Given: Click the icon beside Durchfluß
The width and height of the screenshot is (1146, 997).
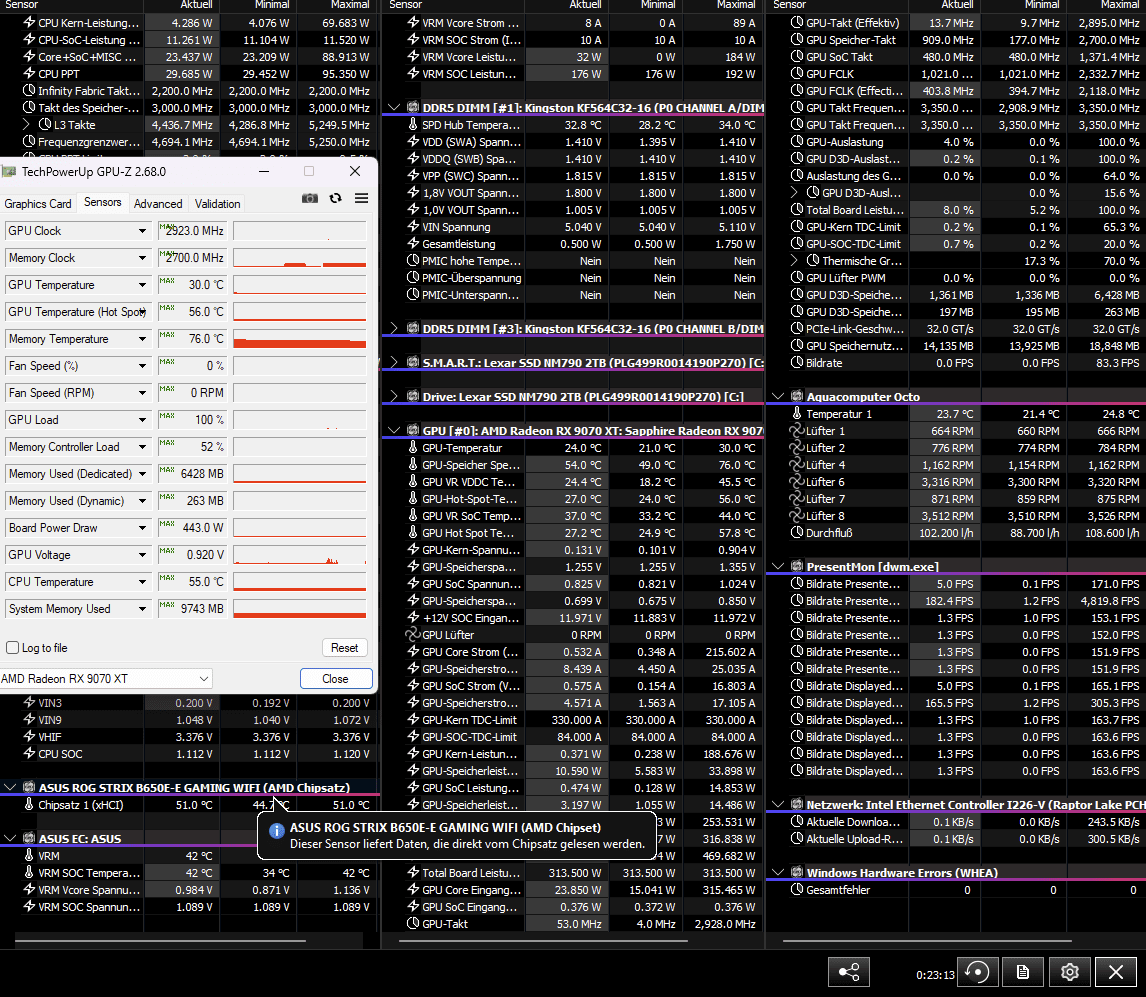Looking at the screenshot, I should tap(797, 532).
